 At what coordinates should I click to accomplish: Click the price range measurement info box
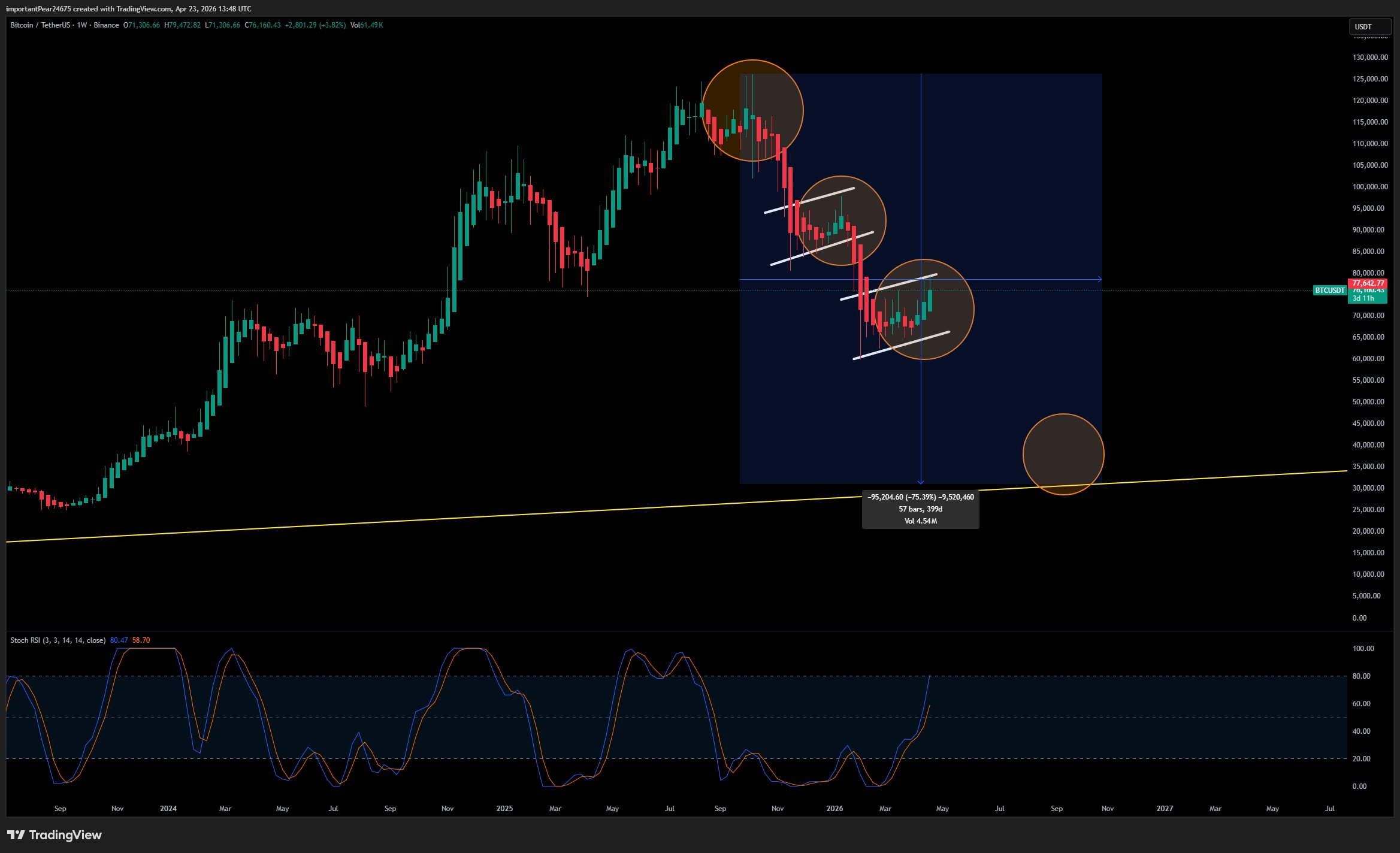[x=920, y=509]
